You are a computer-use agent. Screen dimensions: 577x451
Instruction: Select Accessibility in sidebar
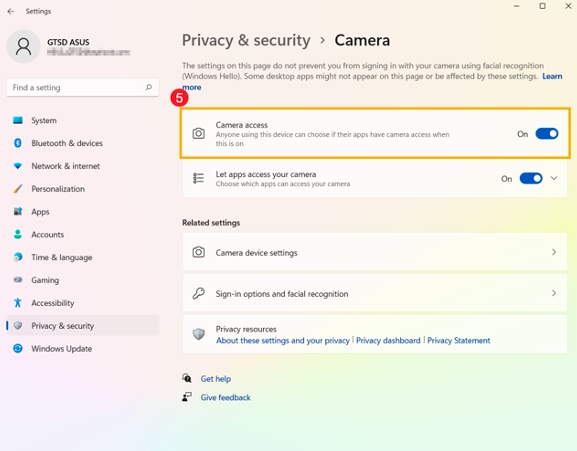(82, 303)
